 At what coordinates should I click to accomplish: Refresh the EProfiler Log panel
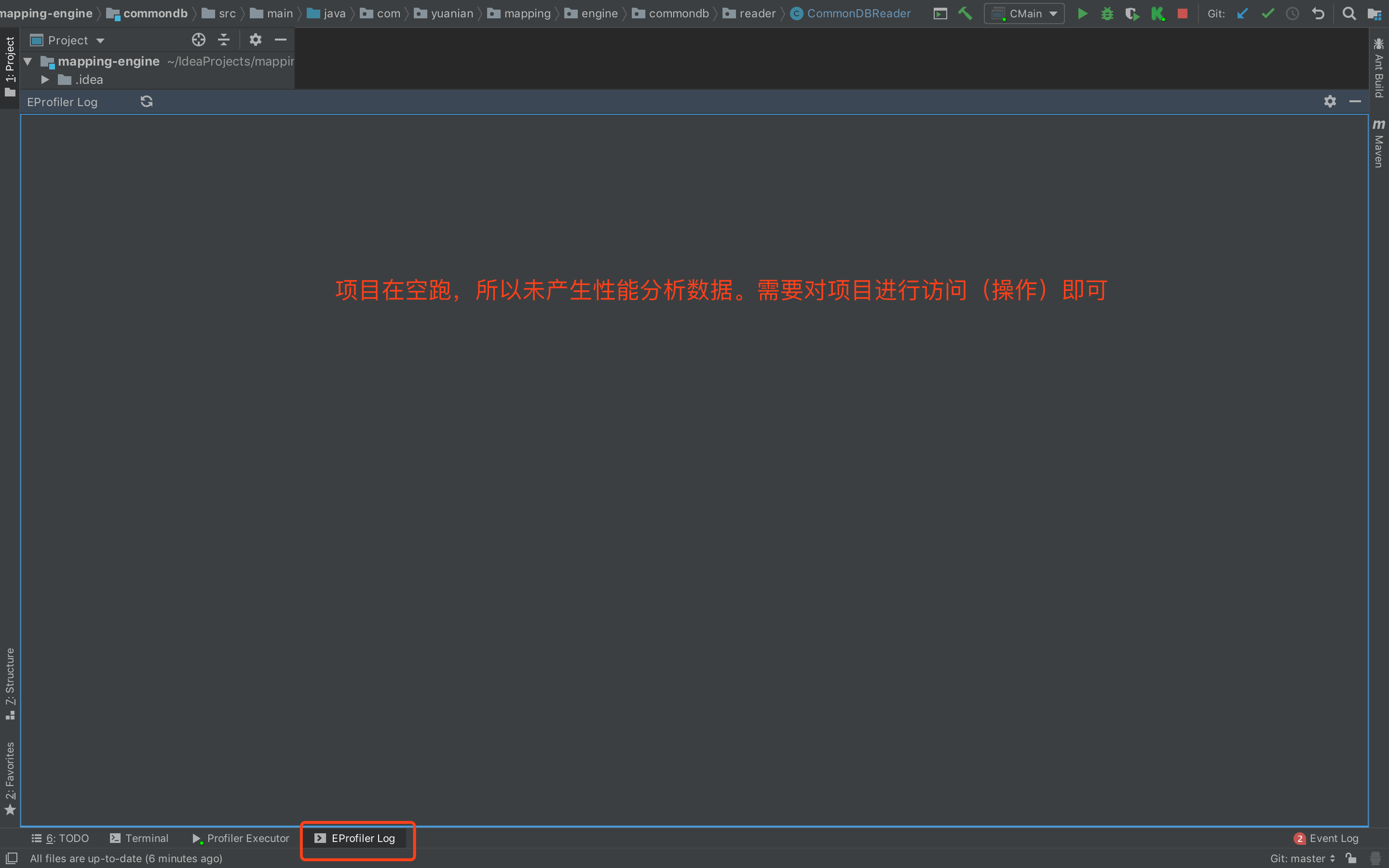tap(146, 102)
